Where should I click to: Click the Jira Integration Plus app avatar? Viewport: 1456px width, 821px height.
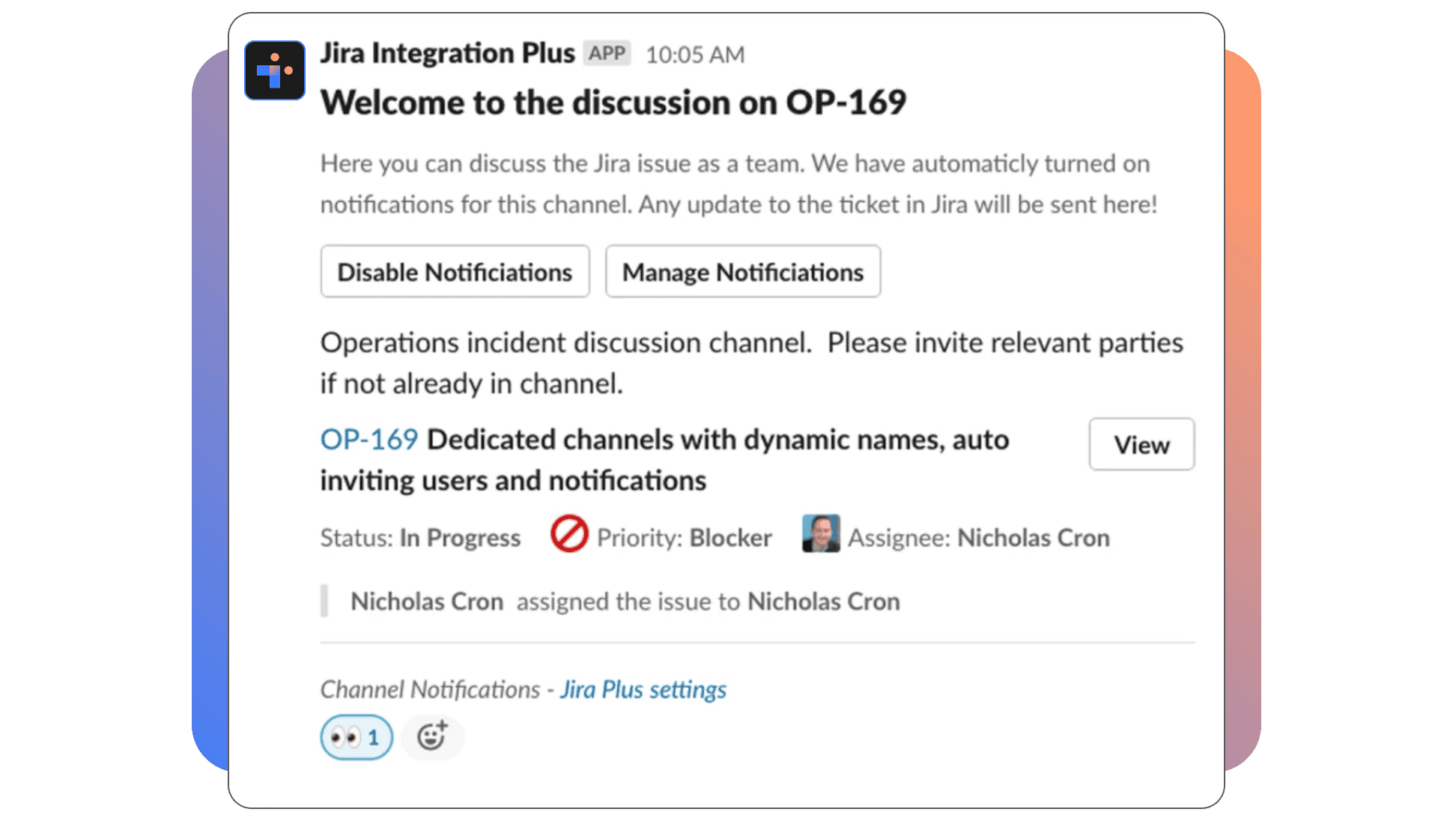[x=275, y=70]
